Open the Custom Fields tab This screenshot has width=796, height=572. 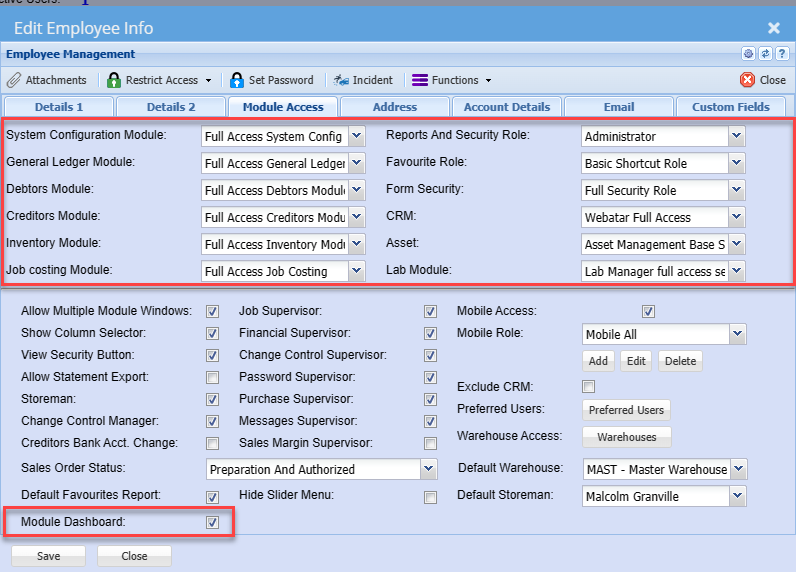[730, 107]
